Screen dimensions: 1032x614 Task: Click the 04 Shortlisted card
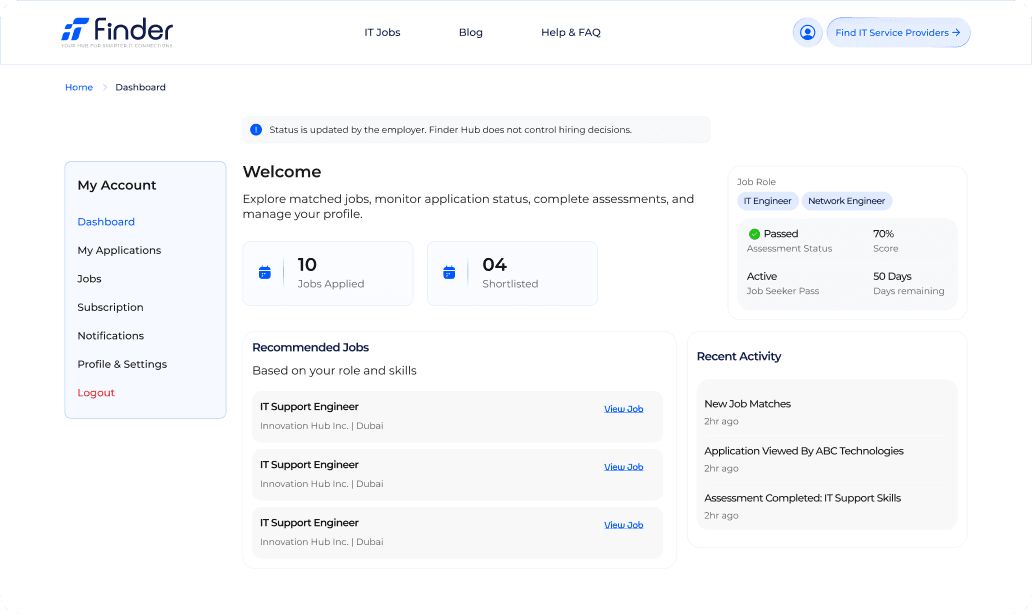[x=512, y=273]
